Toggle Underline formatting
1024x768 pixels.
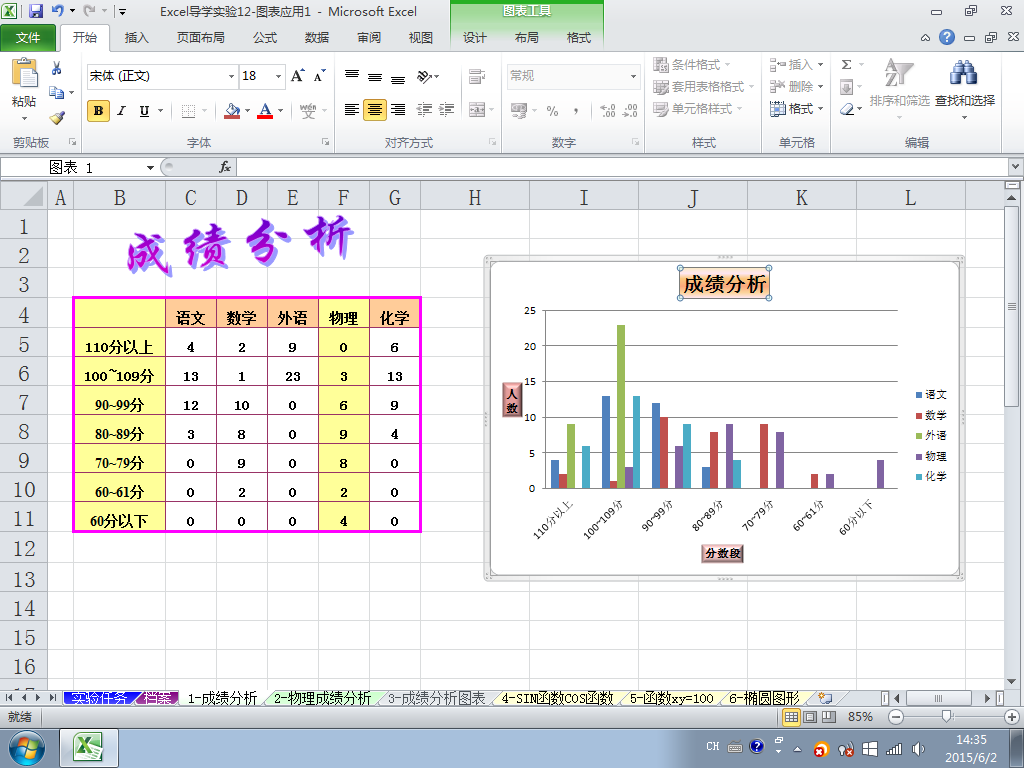144,110
